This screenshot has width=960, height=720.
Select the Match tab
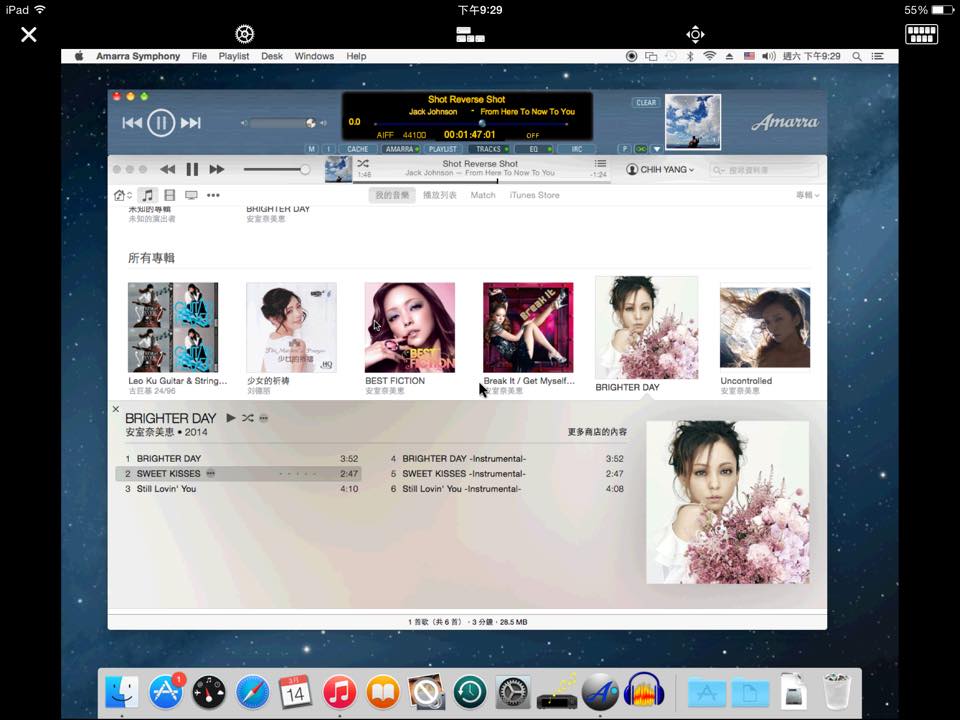483,195
